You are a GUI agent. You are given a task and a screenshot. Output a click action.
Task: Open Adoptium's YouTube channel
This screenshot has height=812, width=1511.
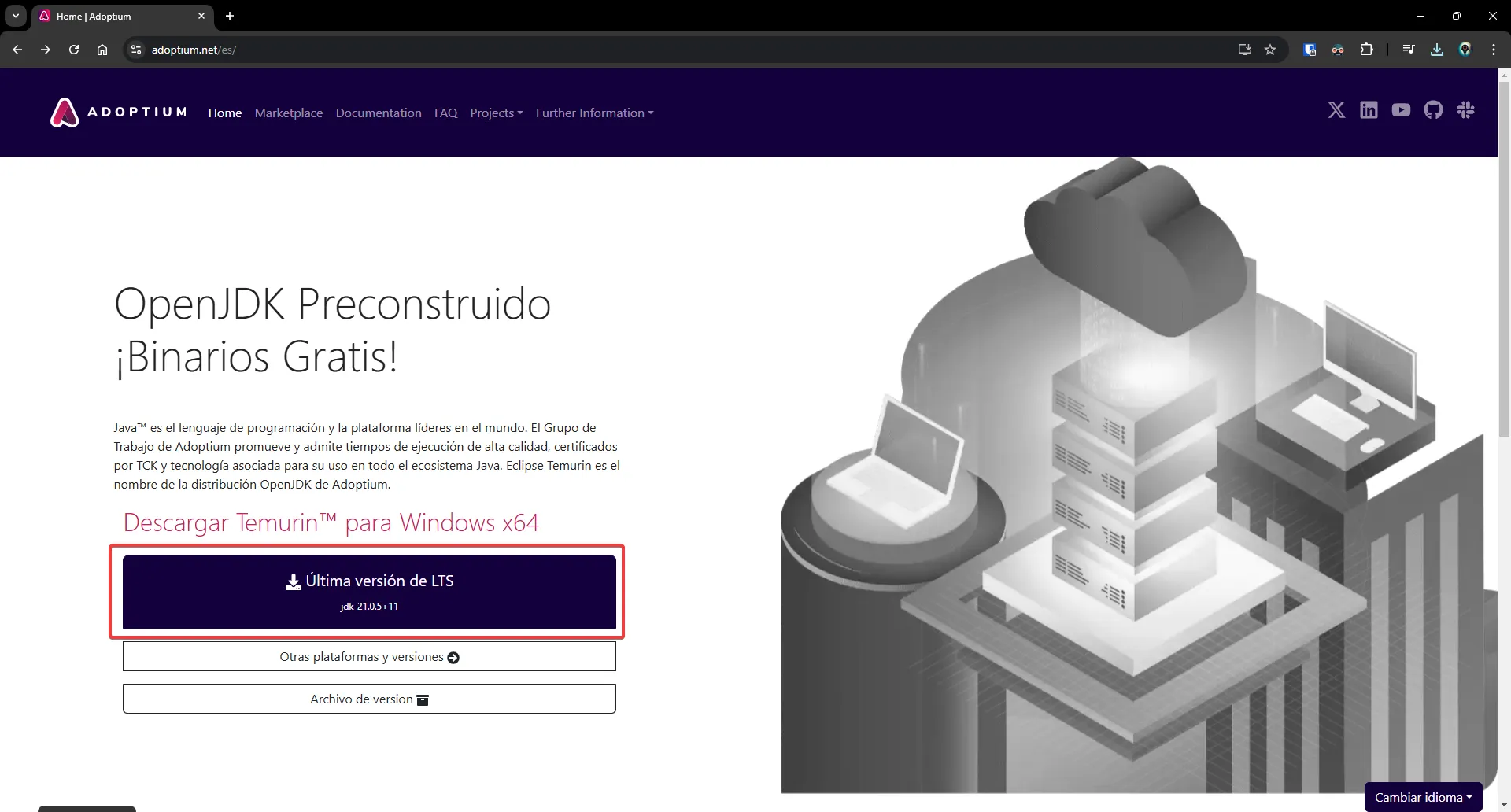point(1401,110)
